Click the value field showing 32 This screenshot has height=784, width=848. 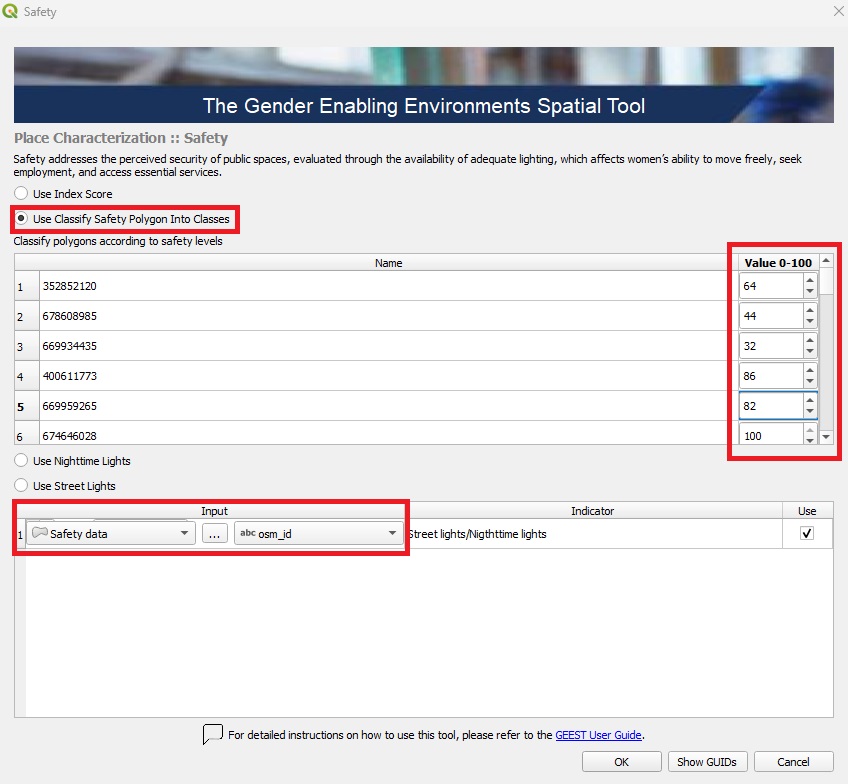[771, 346]
